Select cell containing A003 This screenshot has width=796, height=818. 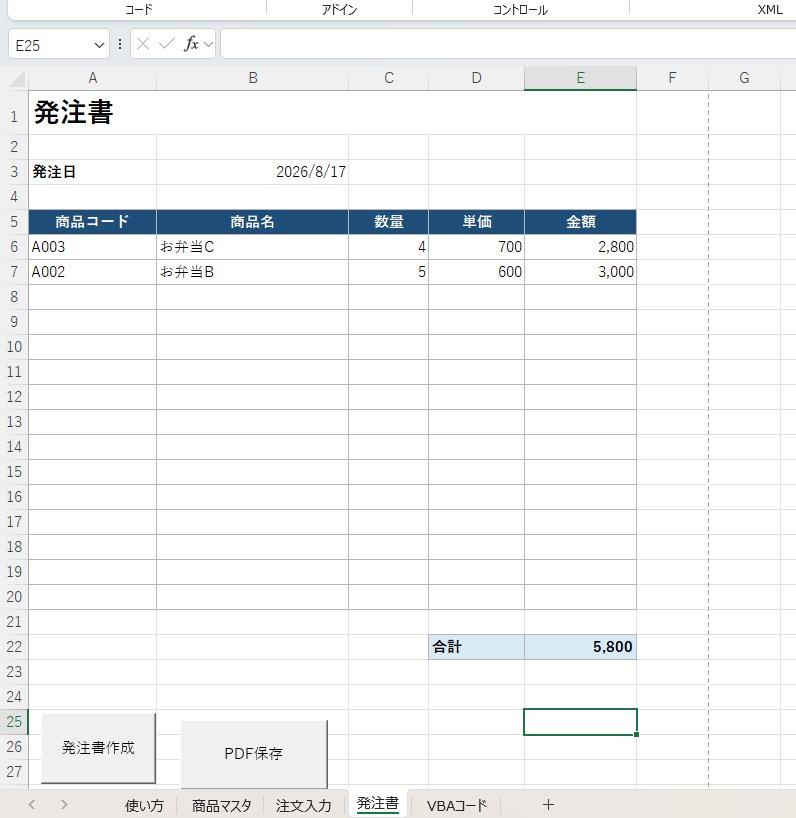(x=92, y=247)
